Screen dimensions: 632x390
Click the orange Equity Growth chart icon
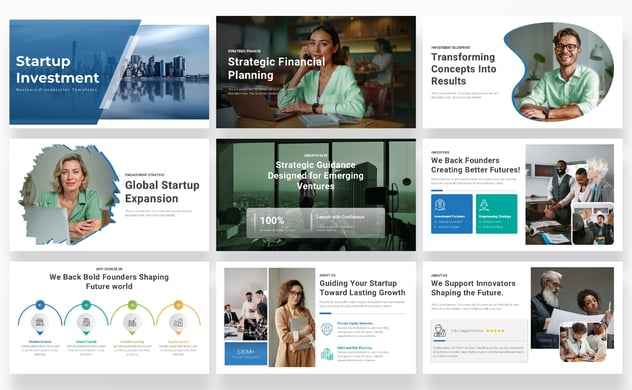(x=178, y=322)
